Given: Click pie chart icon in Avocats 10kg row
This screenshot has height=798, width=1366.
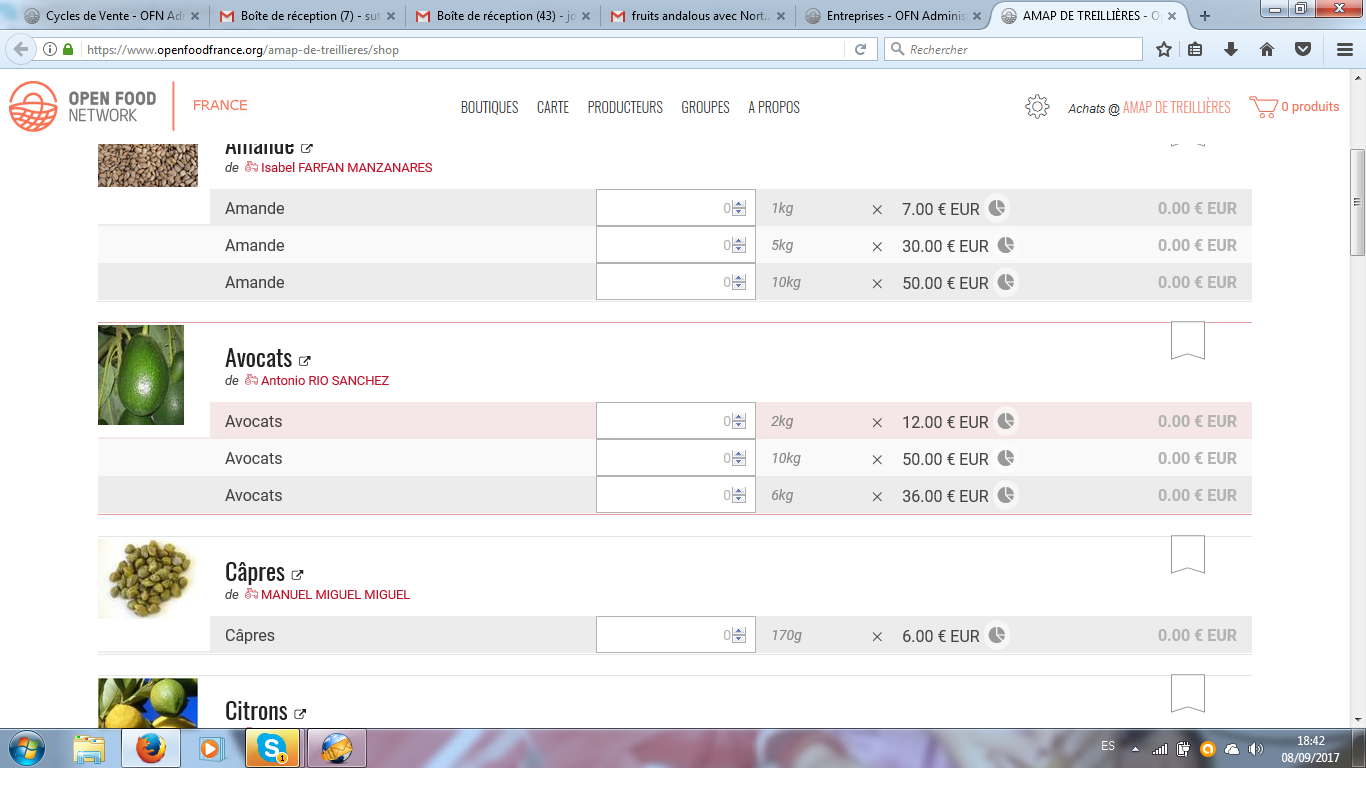Looking at the screenshot, I should [1006, 458].
